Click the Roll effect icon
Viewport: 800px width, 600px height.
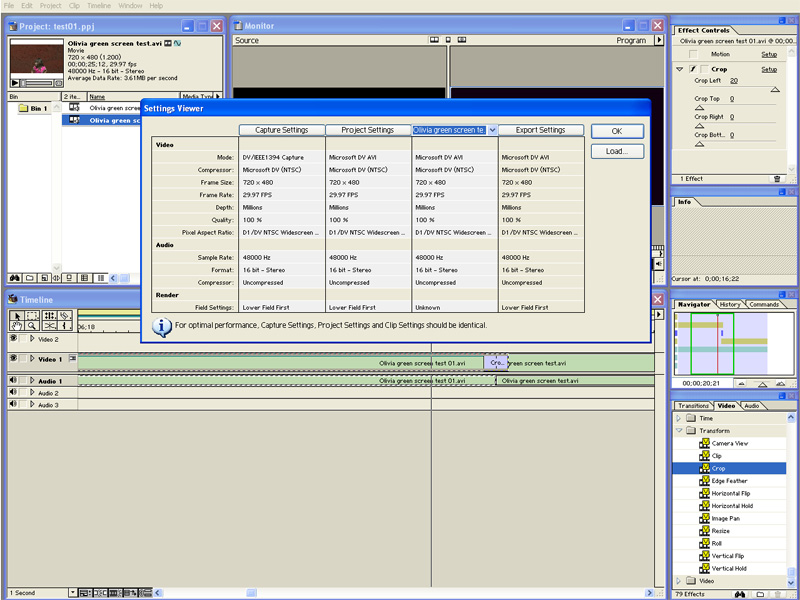point(705,543)
